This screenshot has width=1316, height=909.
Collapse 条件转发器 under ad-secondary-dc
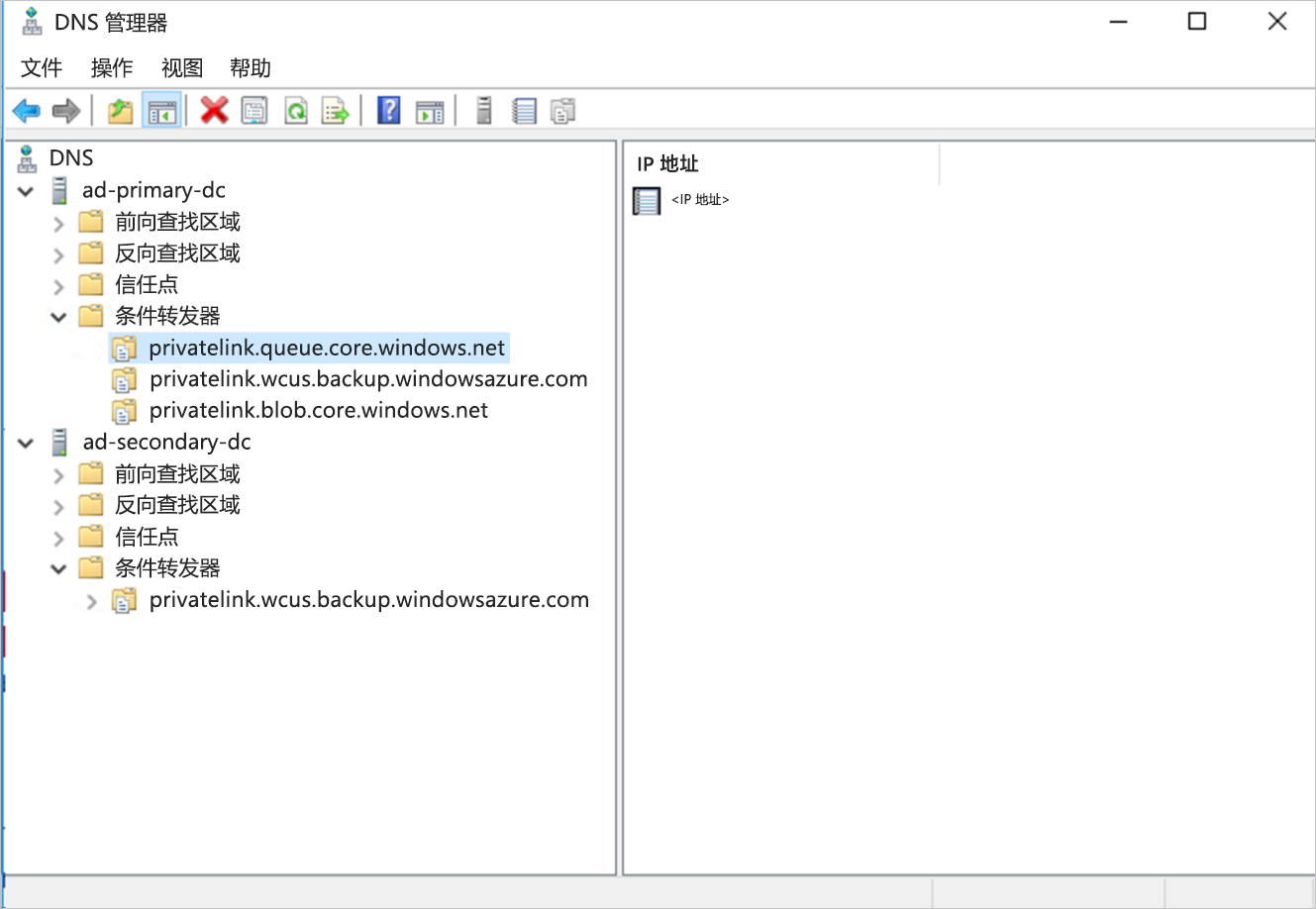click(x=58, y=569)
